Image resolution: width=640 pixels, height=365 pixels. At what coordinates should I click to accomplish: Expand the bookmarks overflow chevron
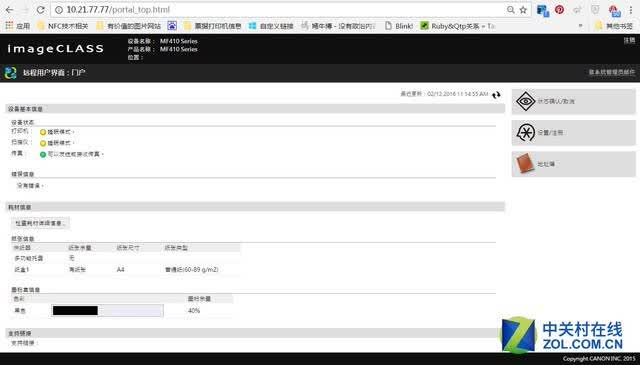pyautogui.click(x=580, y=26)
